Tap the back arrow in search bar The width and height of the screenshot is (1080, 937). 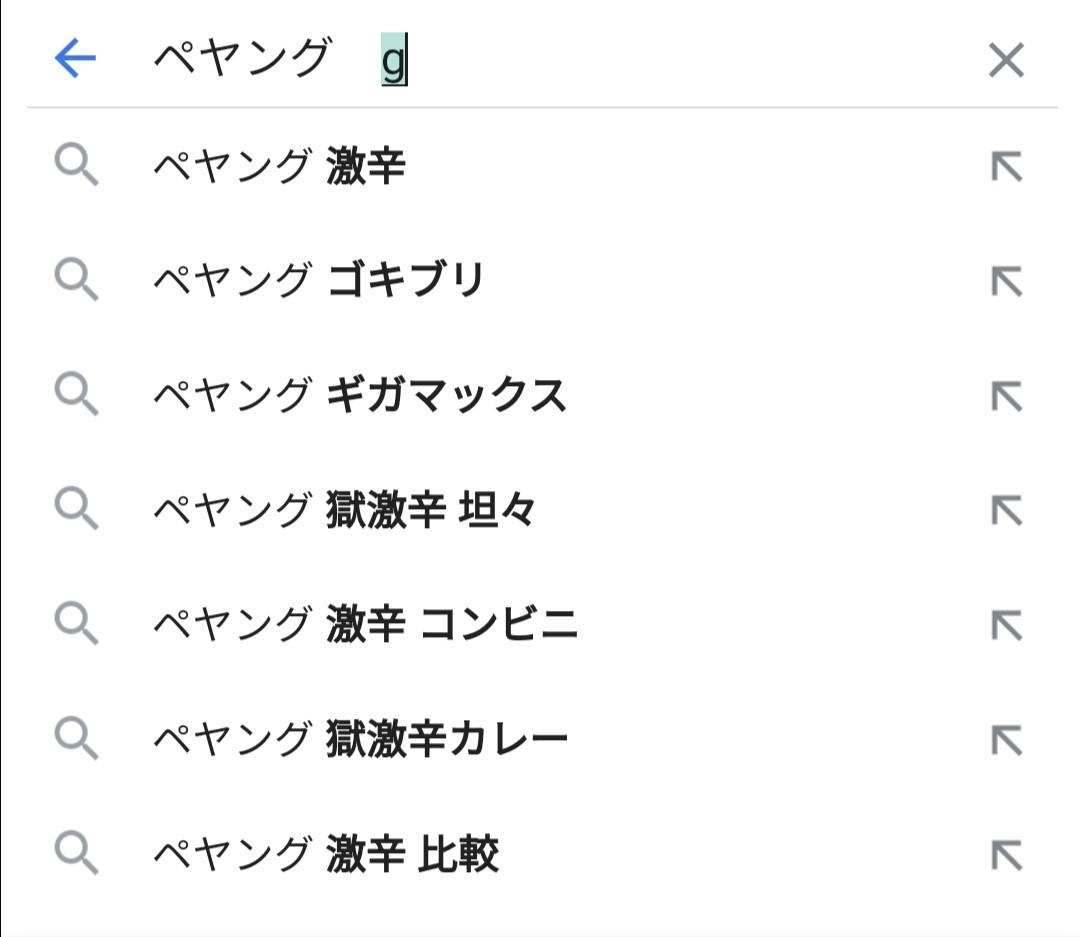(75, 60)
